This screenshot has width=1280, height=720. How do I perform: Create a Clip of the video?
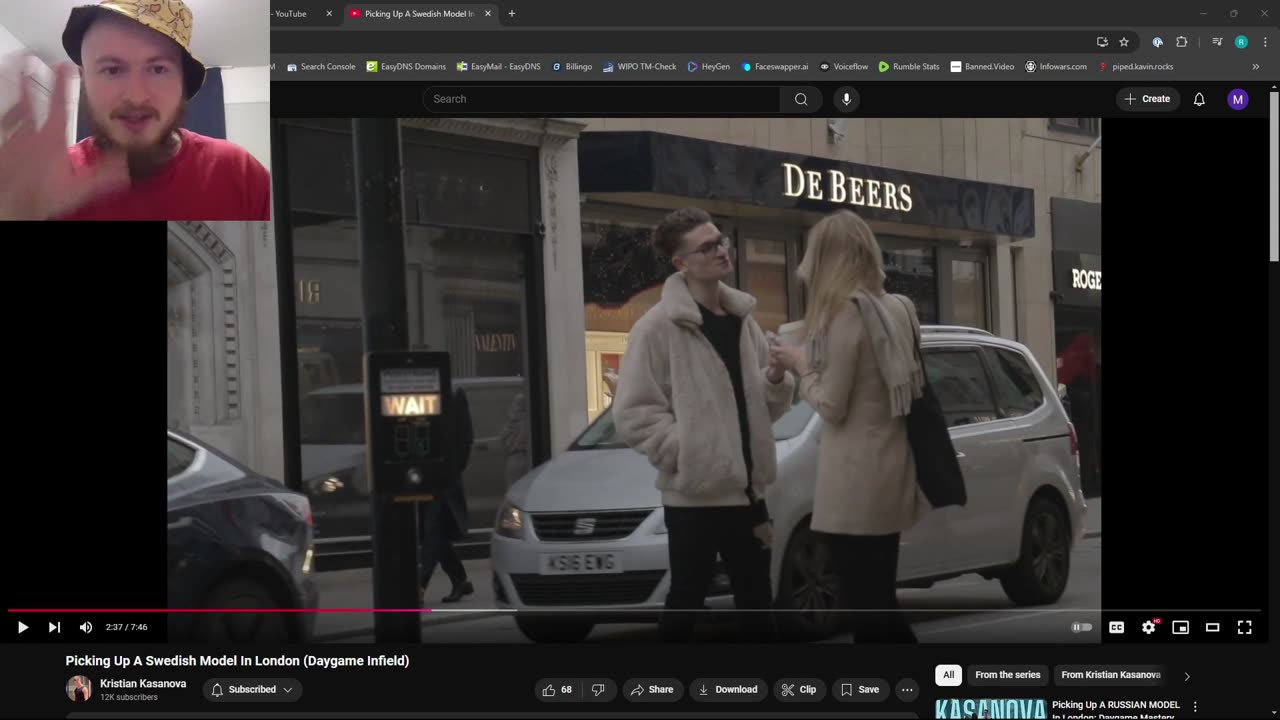799,689
